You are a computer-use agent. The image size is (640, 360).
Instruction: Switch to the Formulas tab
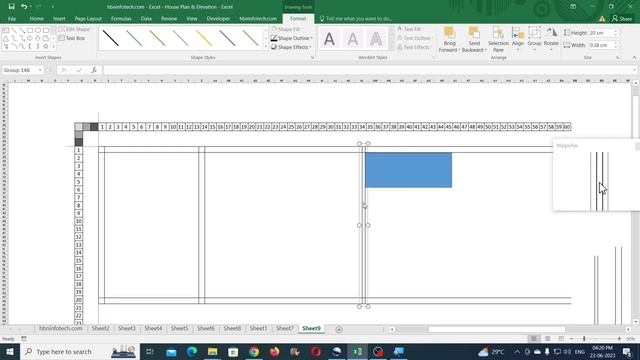(x=121, y=19)
